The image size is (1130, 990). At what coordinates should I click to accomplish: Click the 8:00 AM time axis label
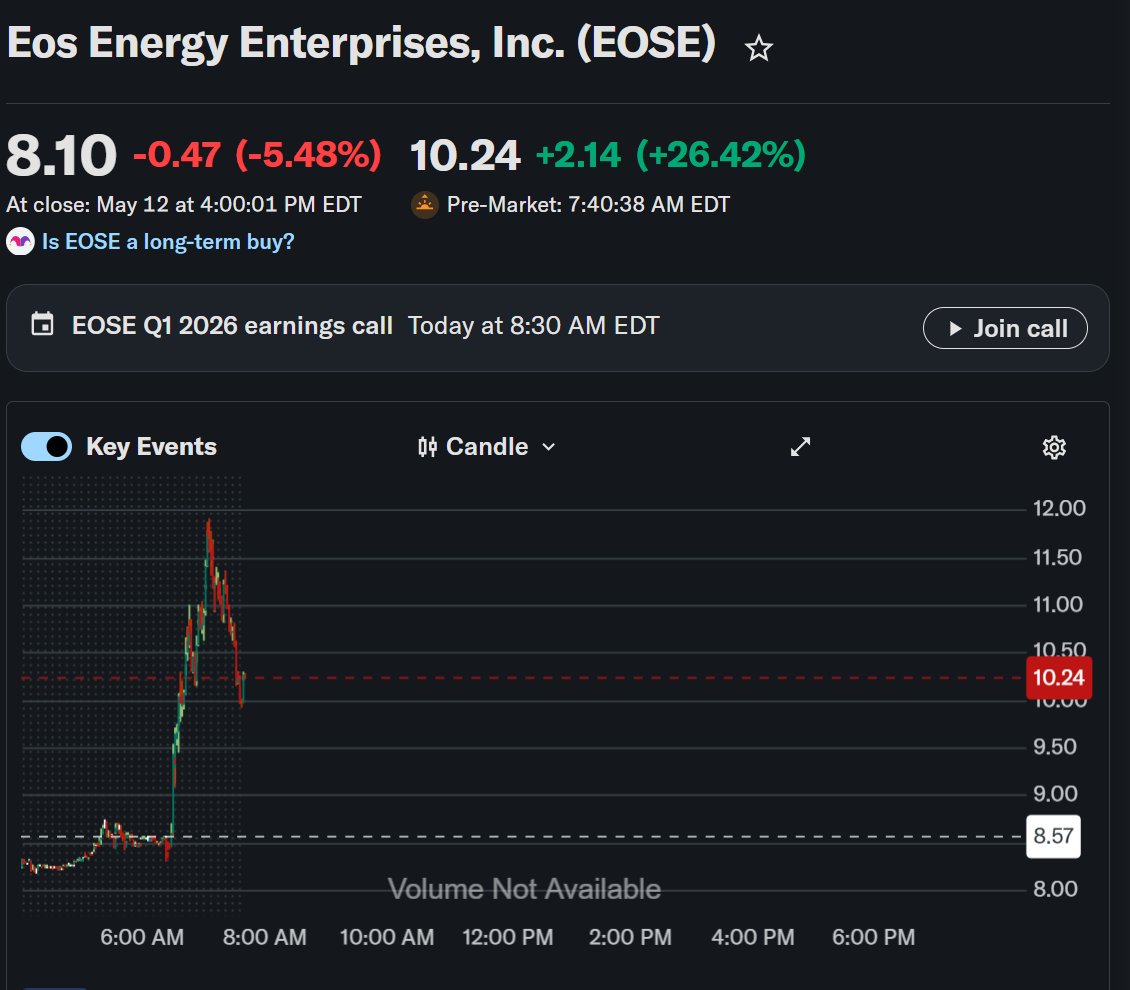(x=264, y=937)
